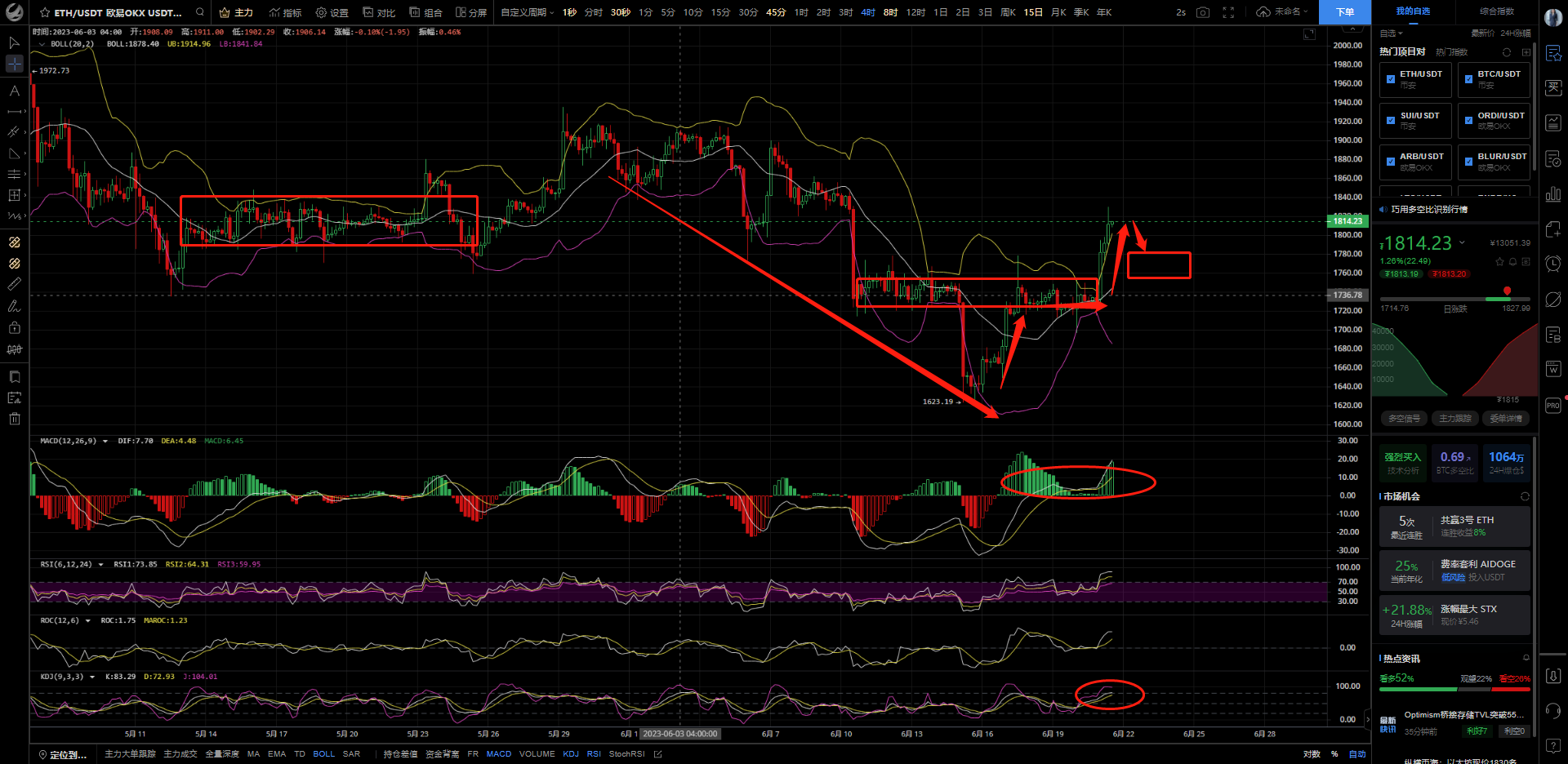
Task: Open the KDJ(9,3,3) settings dropdown
Action: 92,677
